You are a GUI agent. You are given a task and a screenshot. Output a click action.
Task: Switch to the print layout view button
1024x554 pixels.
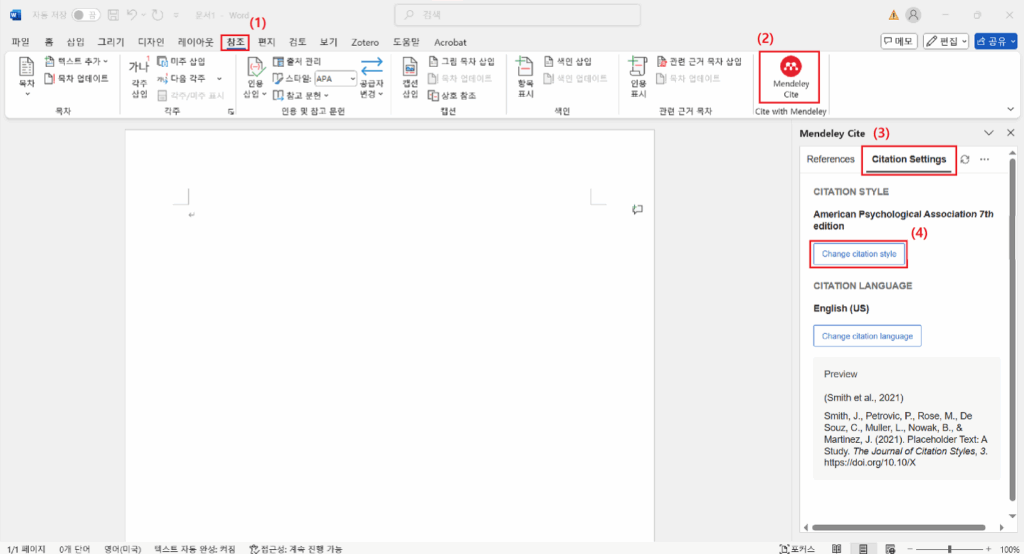tap(863, 549)
